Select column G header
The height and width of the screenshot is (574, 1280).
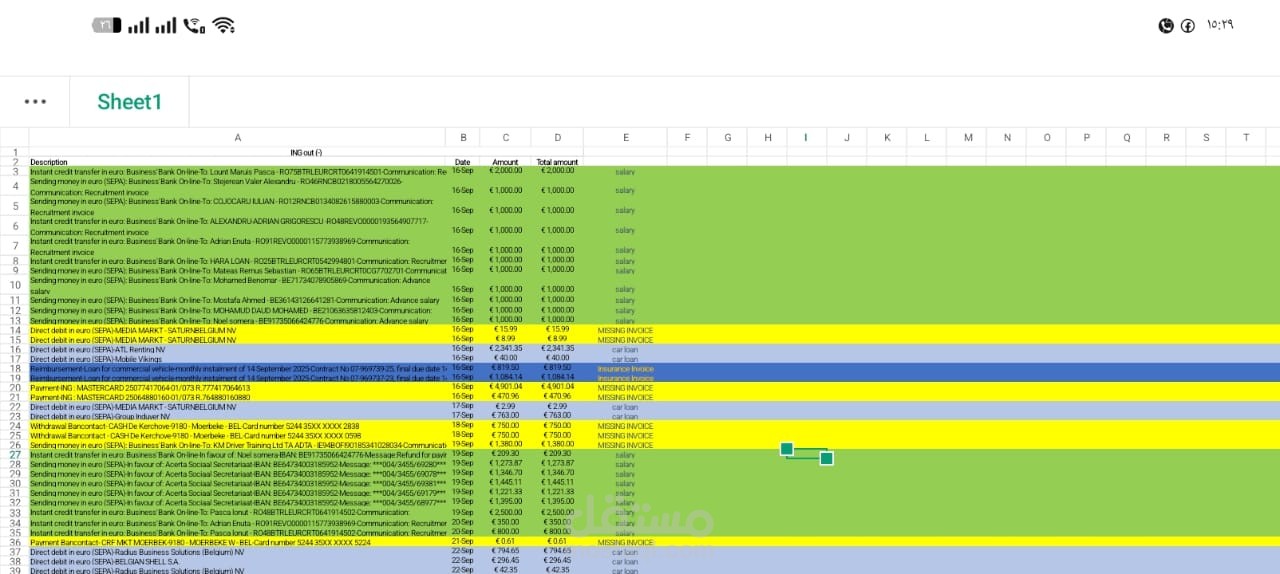pos(727,137)
